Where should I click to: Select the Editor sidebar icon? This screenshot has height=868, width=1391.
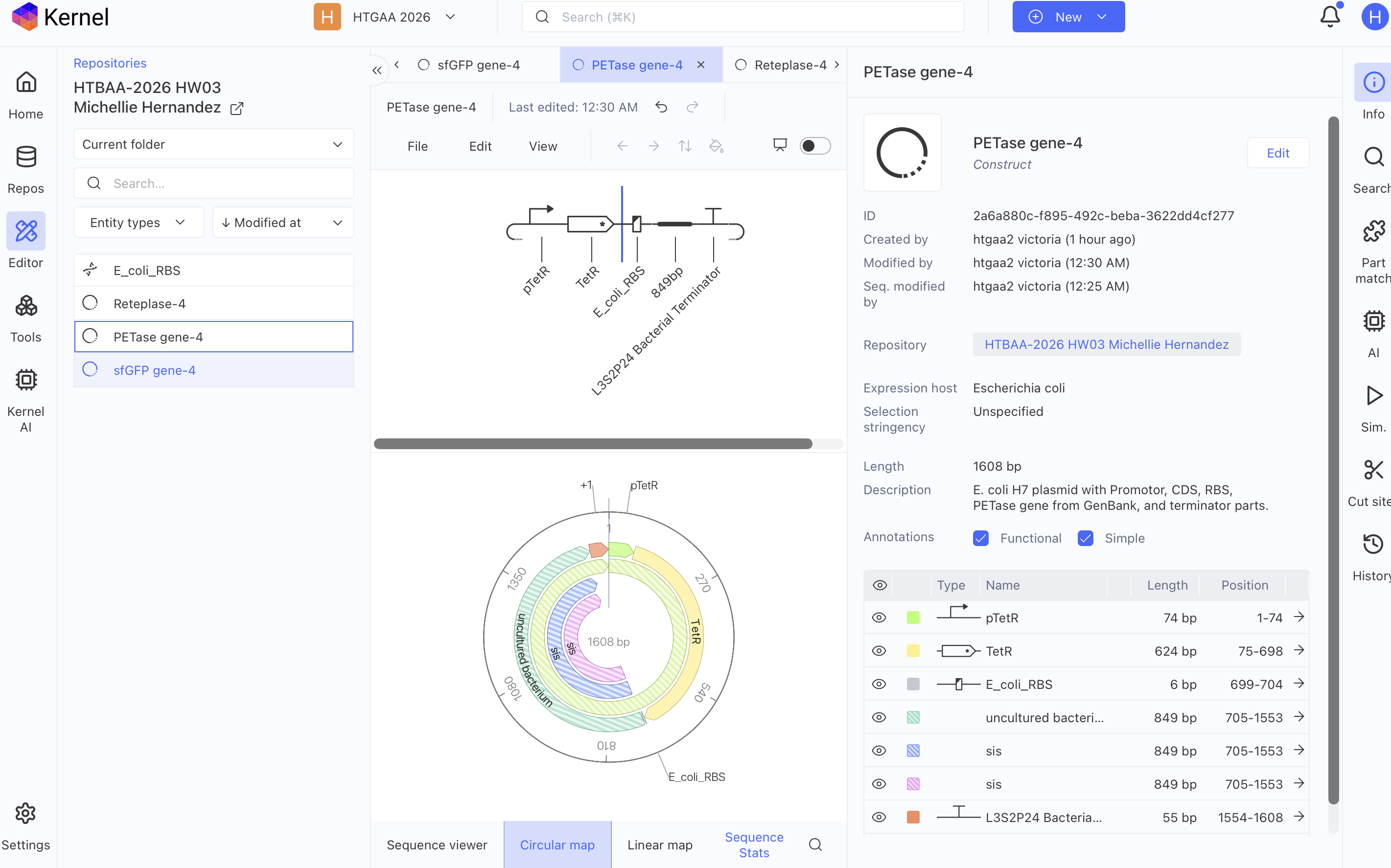(26, 231)
